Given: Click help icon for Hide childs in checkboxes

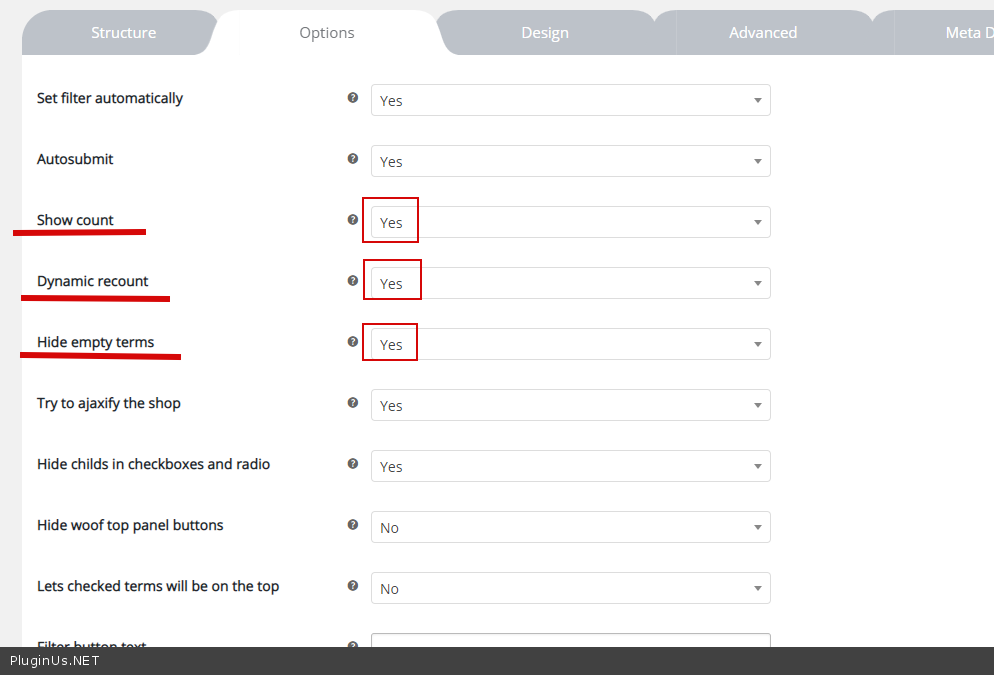Looking at the screenshot, I should coord(352,464).
